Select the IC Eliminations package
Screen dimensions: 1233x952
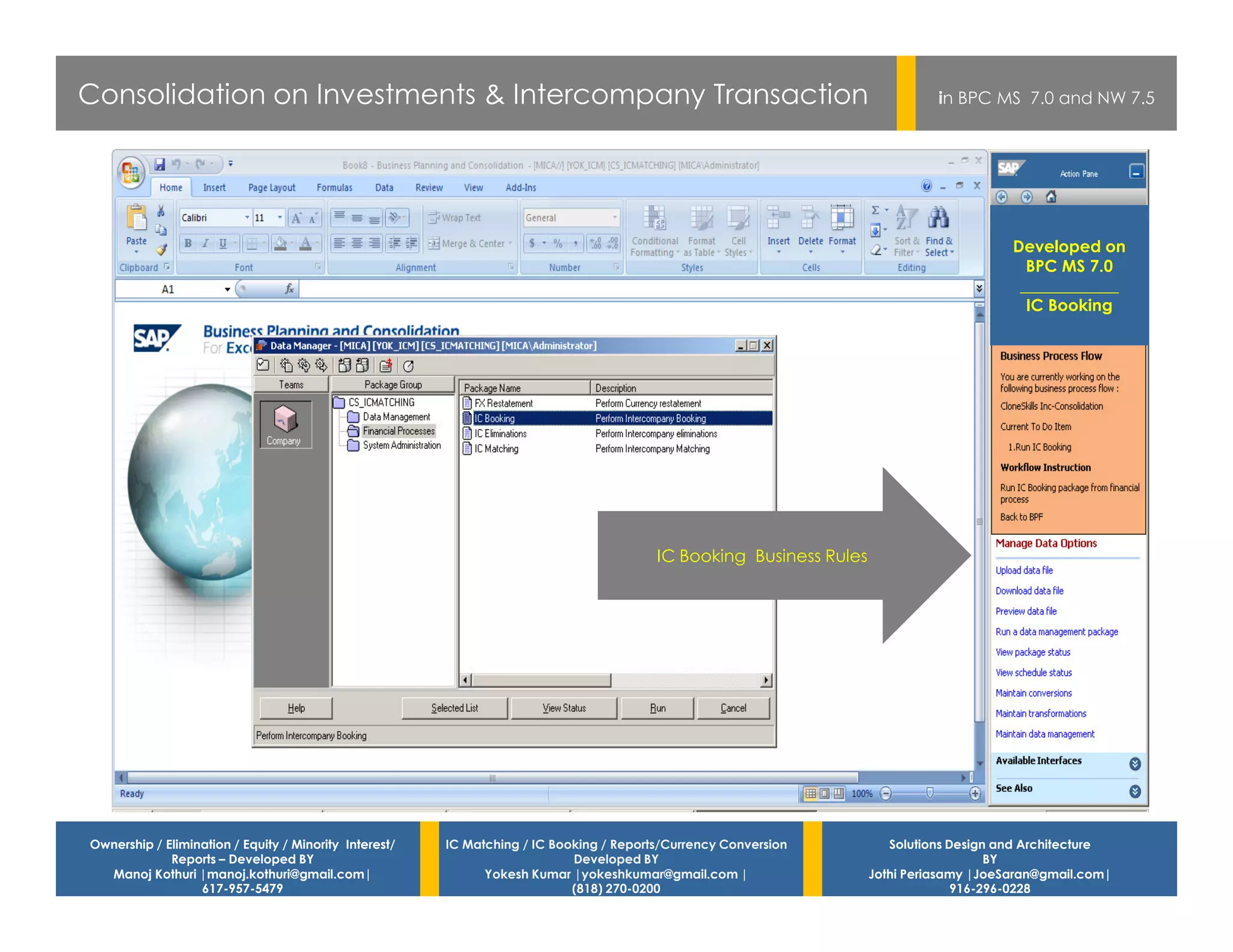pyautogui.click(x=617, y=434)
